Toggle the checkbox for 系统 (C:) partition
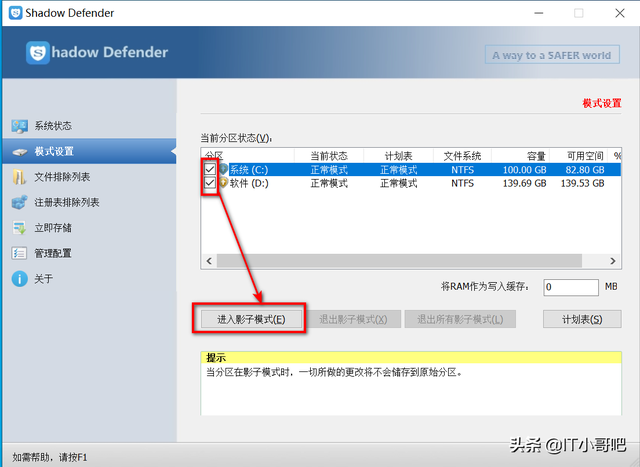The image size is (640, 467). tap(210, 170)
